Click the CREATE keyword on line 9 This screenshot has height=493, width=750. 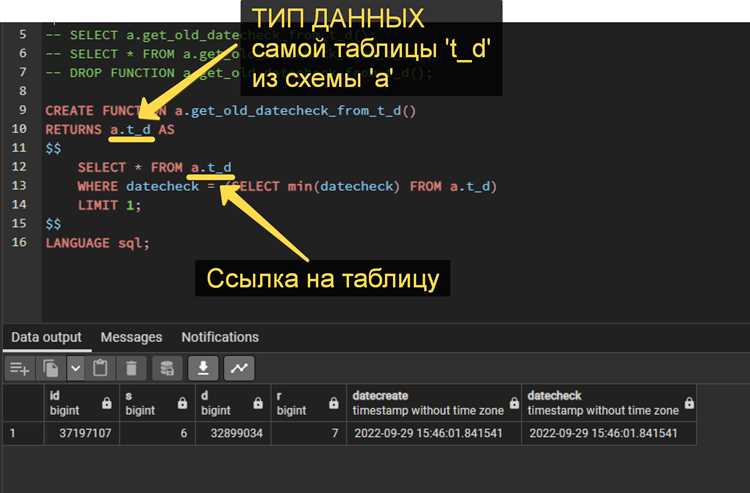tap(69, 111)
